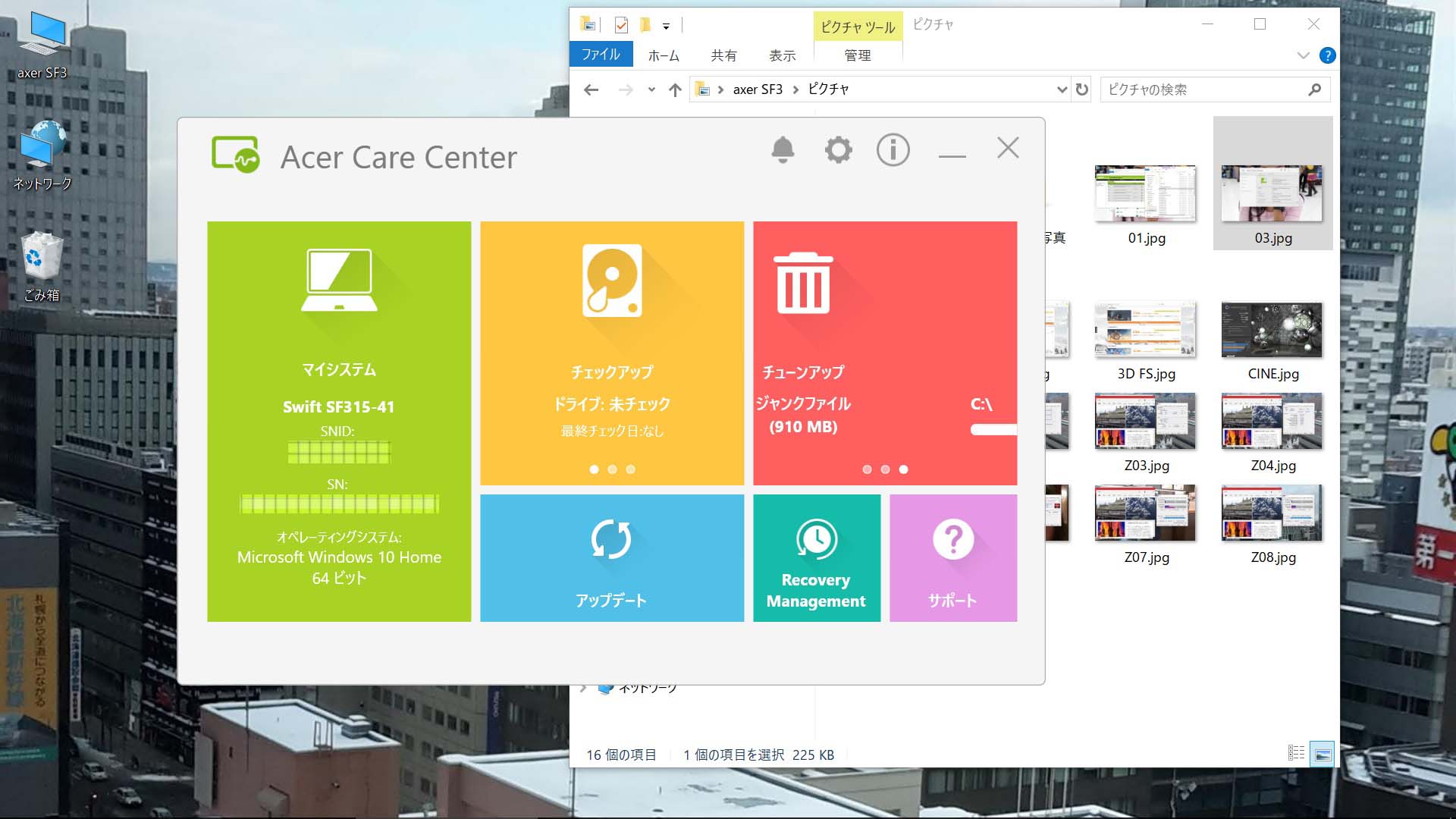Screen dimensions: 1456x819
Task: Go up one folder level in Explorer
Action: 675,89
